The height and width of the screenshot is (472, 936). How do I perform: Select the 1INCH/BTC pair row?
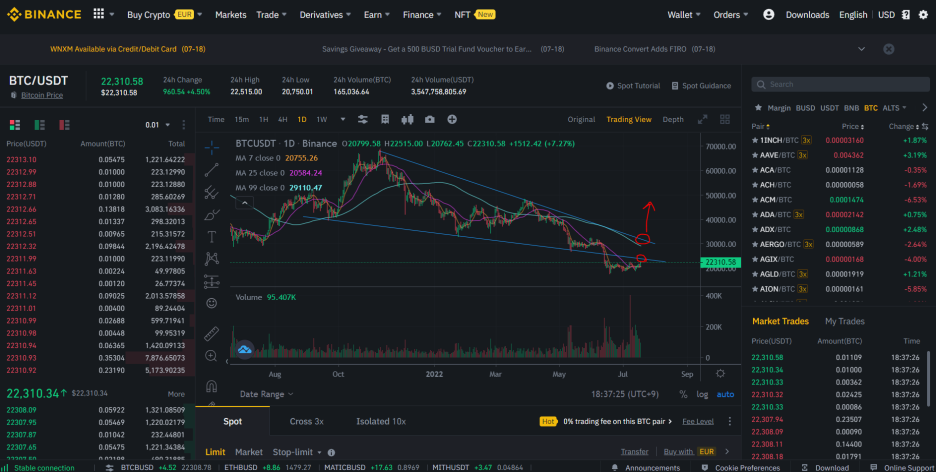pos(840,140)
